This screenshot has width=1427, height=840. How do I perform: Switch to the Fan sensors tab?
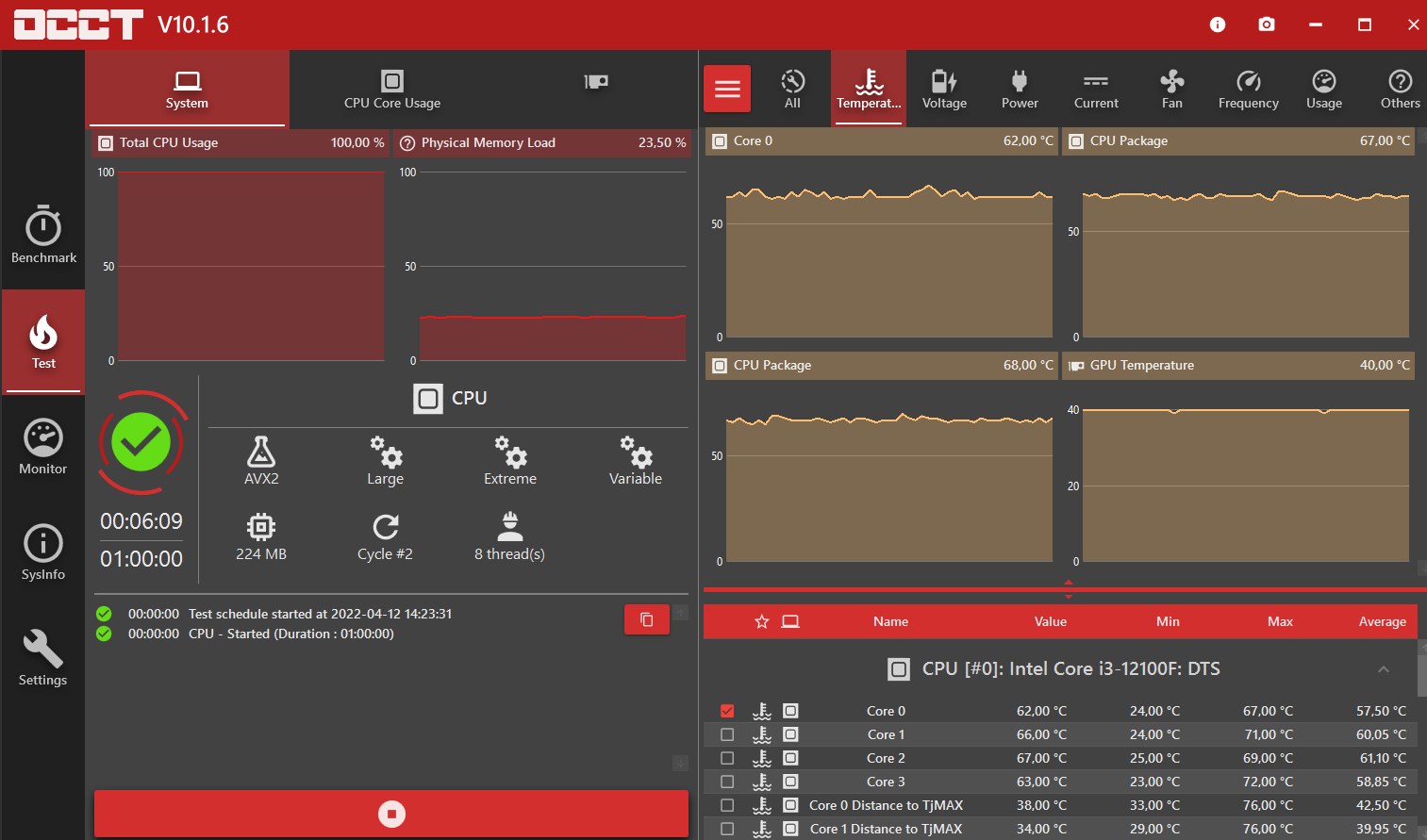[x=1172, y=89]
